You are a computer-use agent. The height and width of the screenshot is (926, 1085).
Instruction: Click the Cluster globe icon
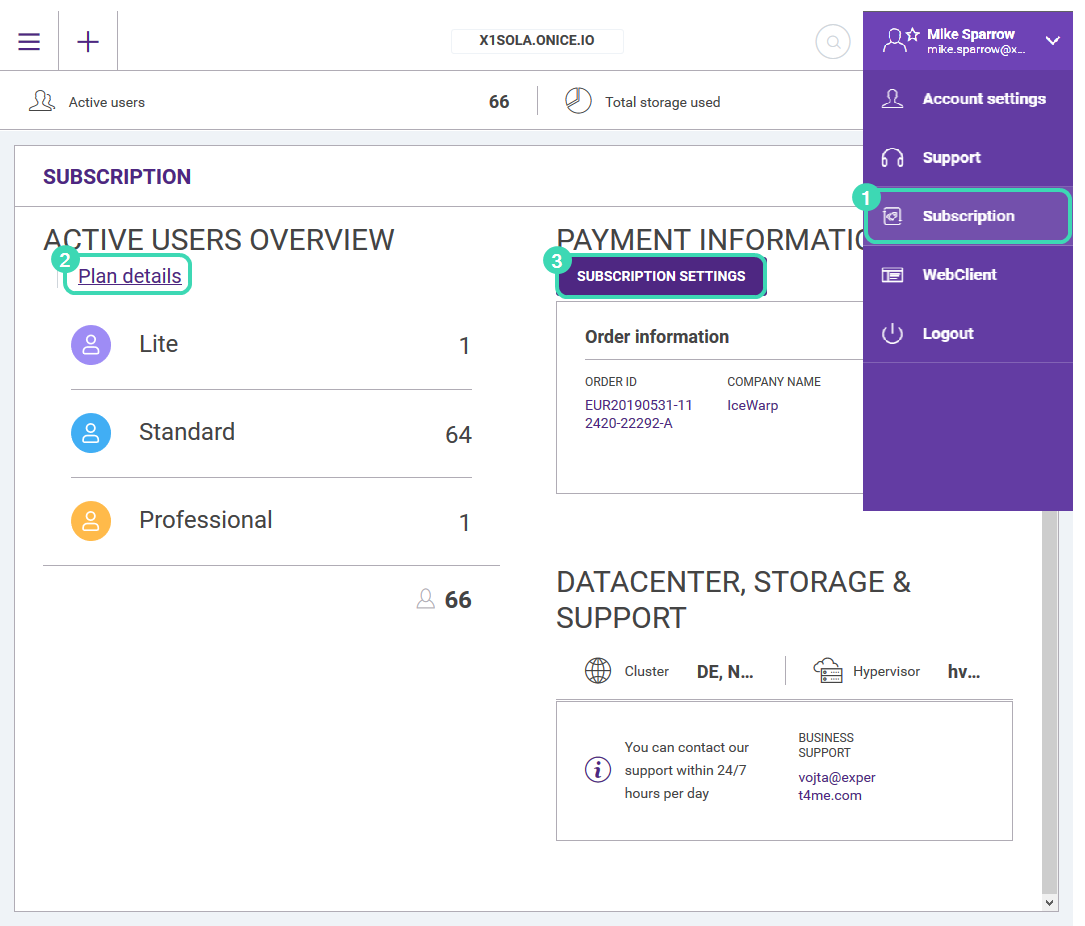[598, 671]
